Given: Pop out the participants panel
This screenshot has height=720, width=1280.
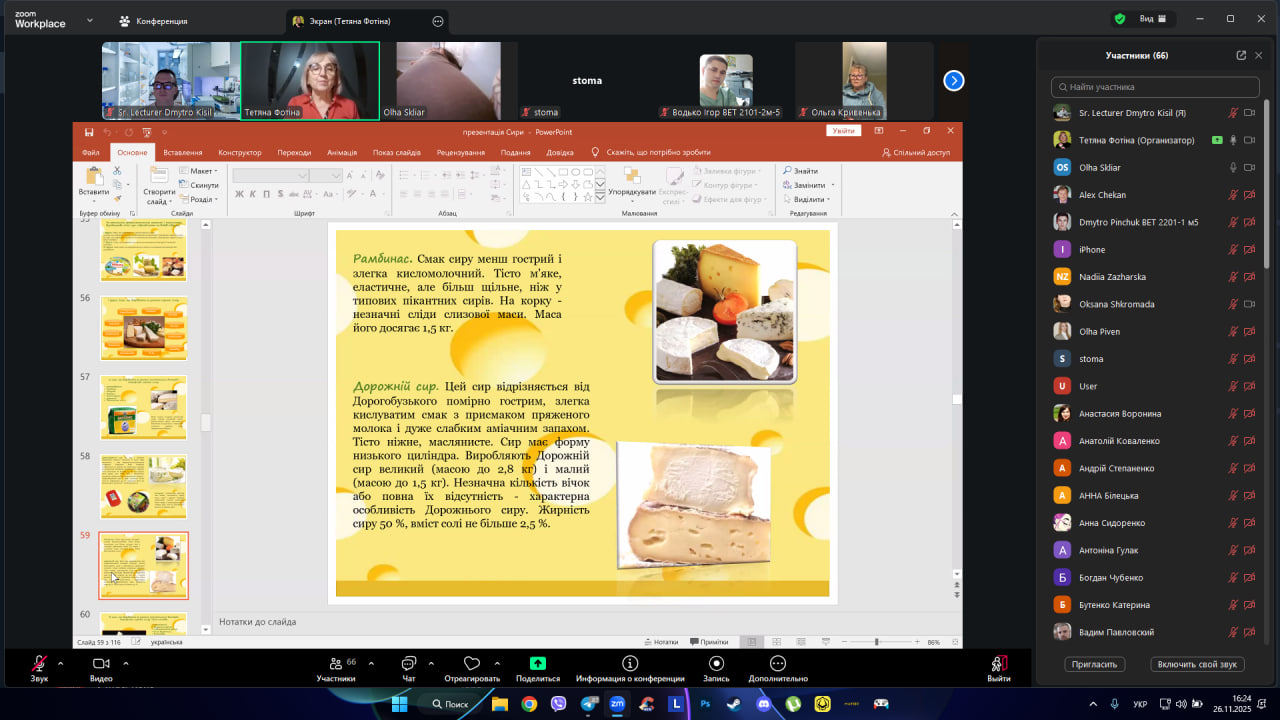Looking at the screenshot, I should pos(1241,56).
